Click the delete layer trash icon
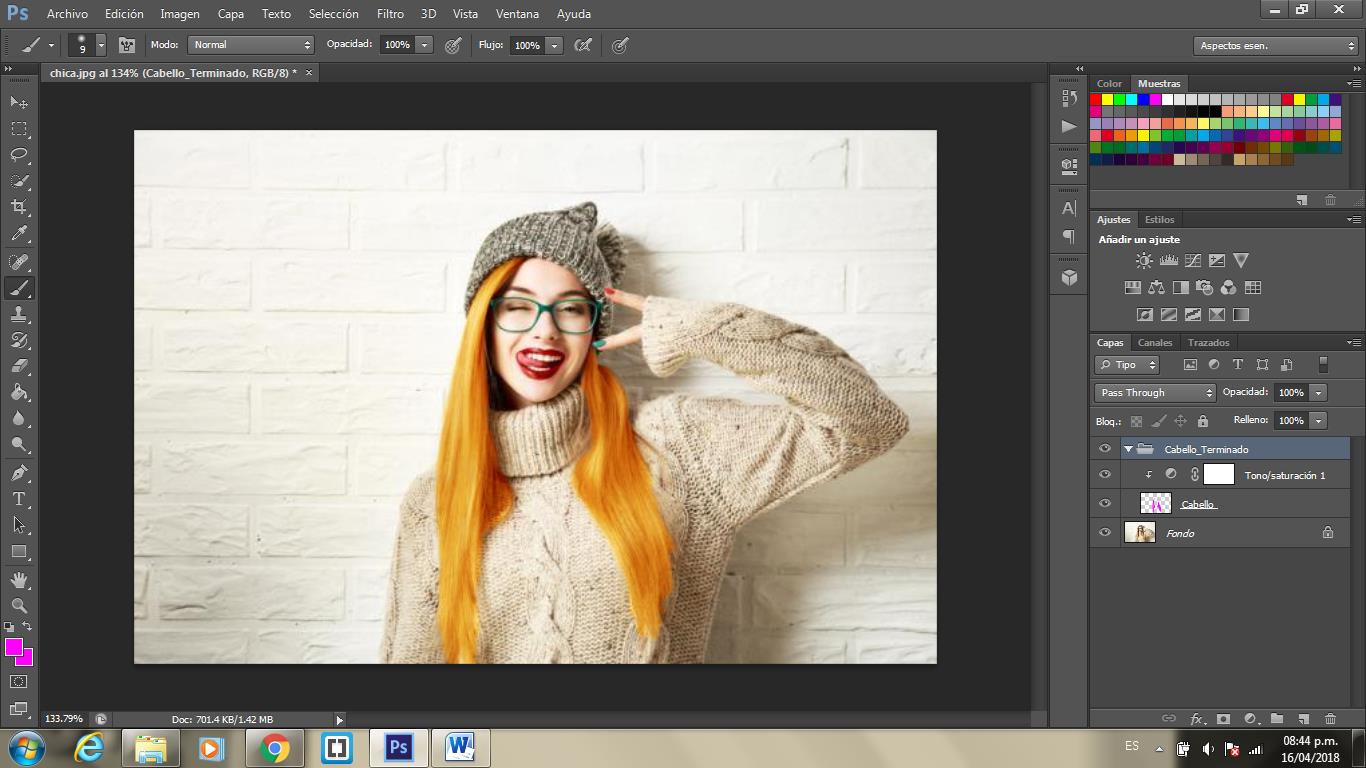 pyautogui.click(x=1330, y=718)
